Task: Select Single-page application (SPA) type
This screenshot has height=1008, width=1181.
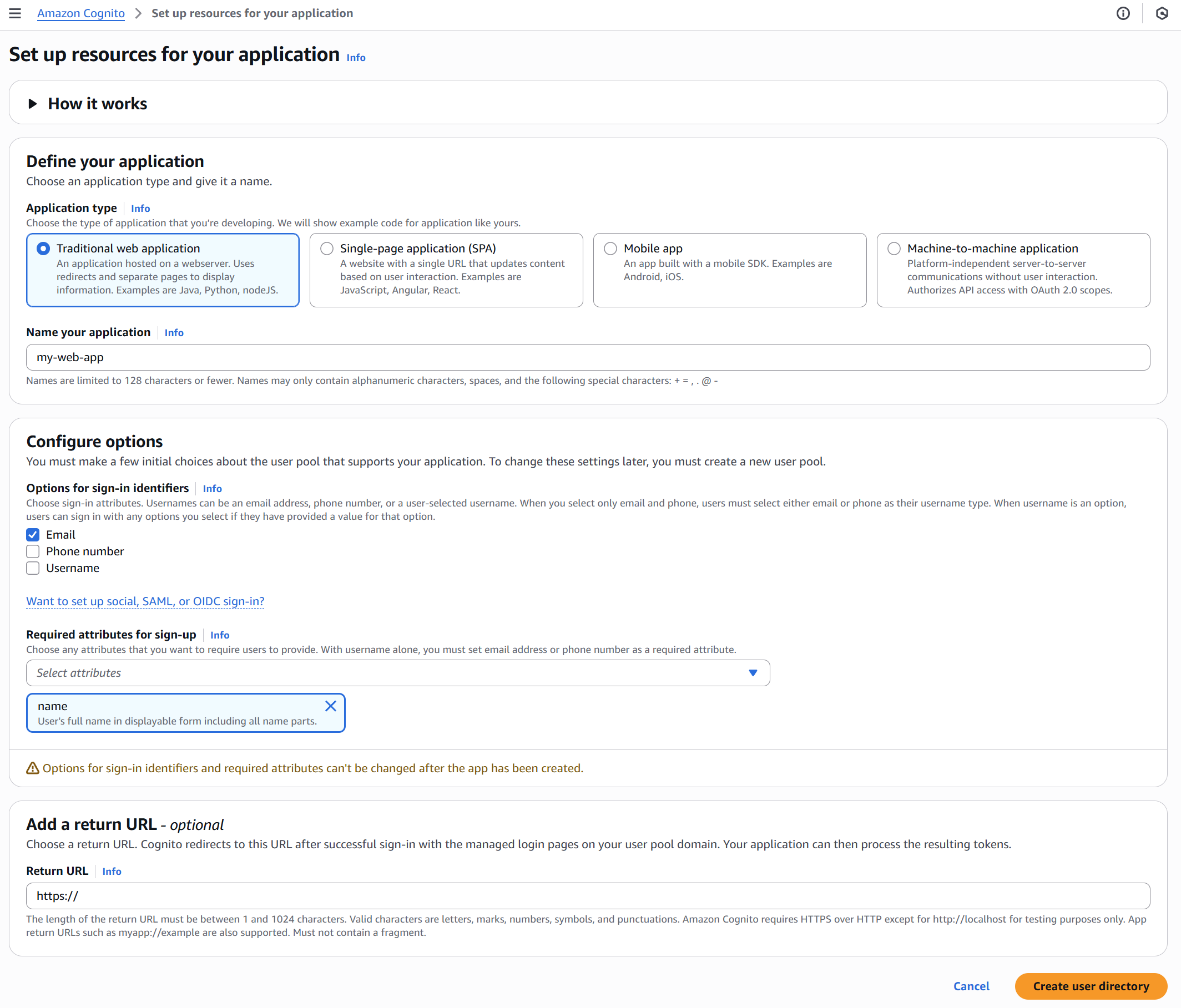Action: (326, 249)
